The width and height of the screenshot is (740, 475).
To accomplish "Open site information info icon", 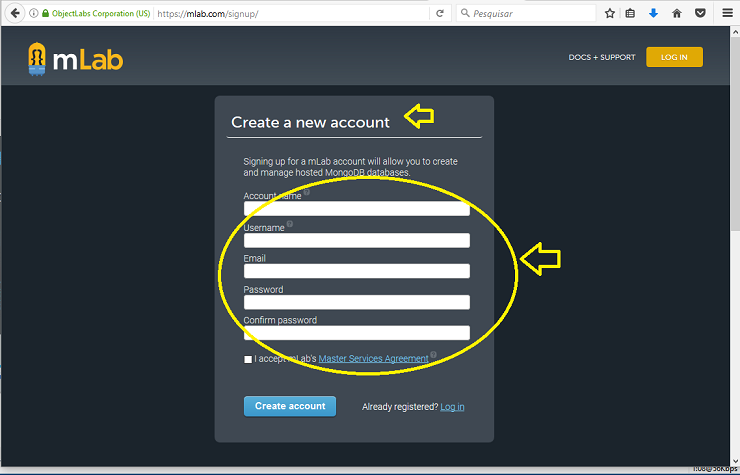I will [x=34, y=13].
